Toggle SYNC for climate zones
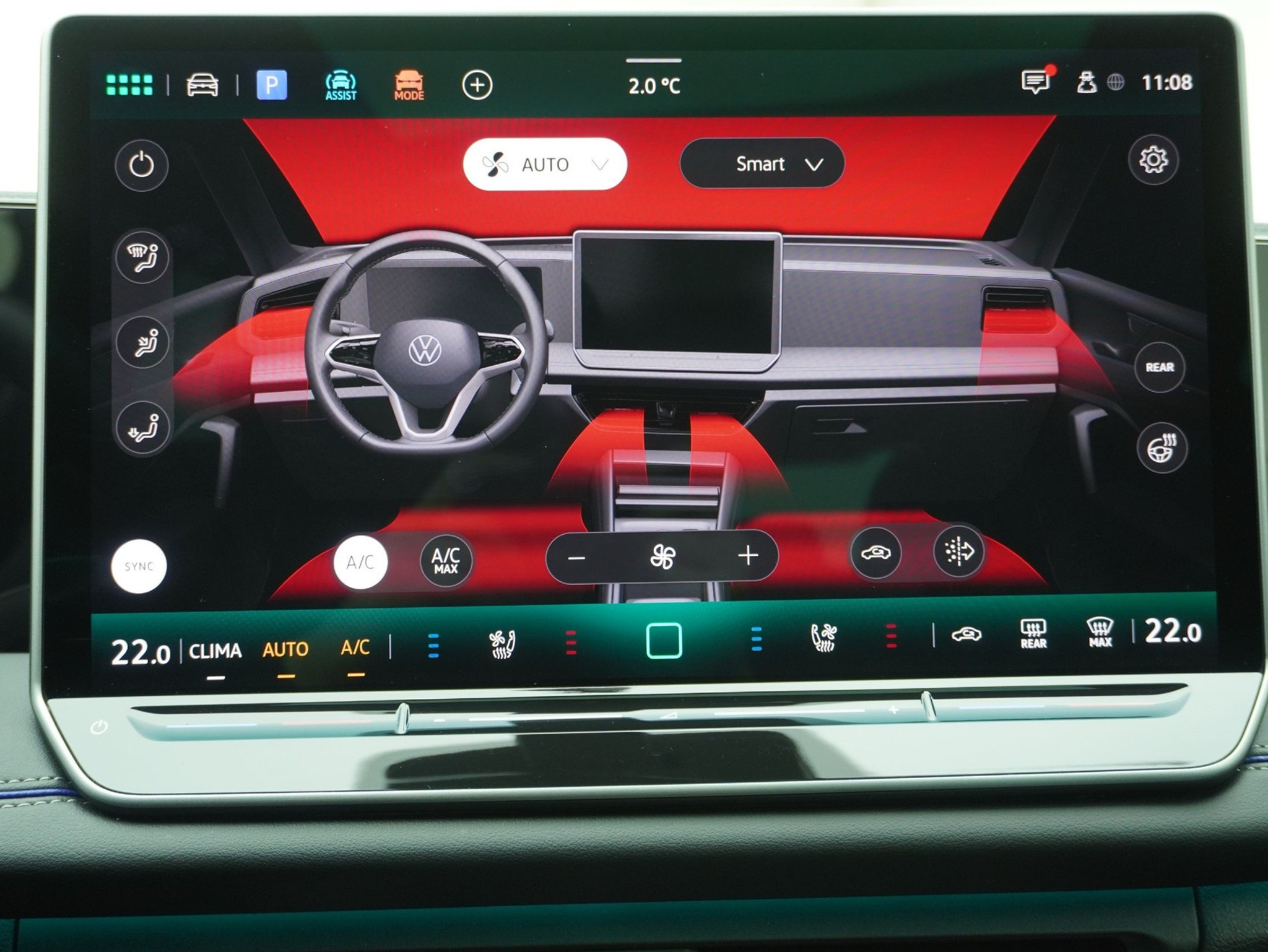1268x952 pixels. click(x=139, y=564)
